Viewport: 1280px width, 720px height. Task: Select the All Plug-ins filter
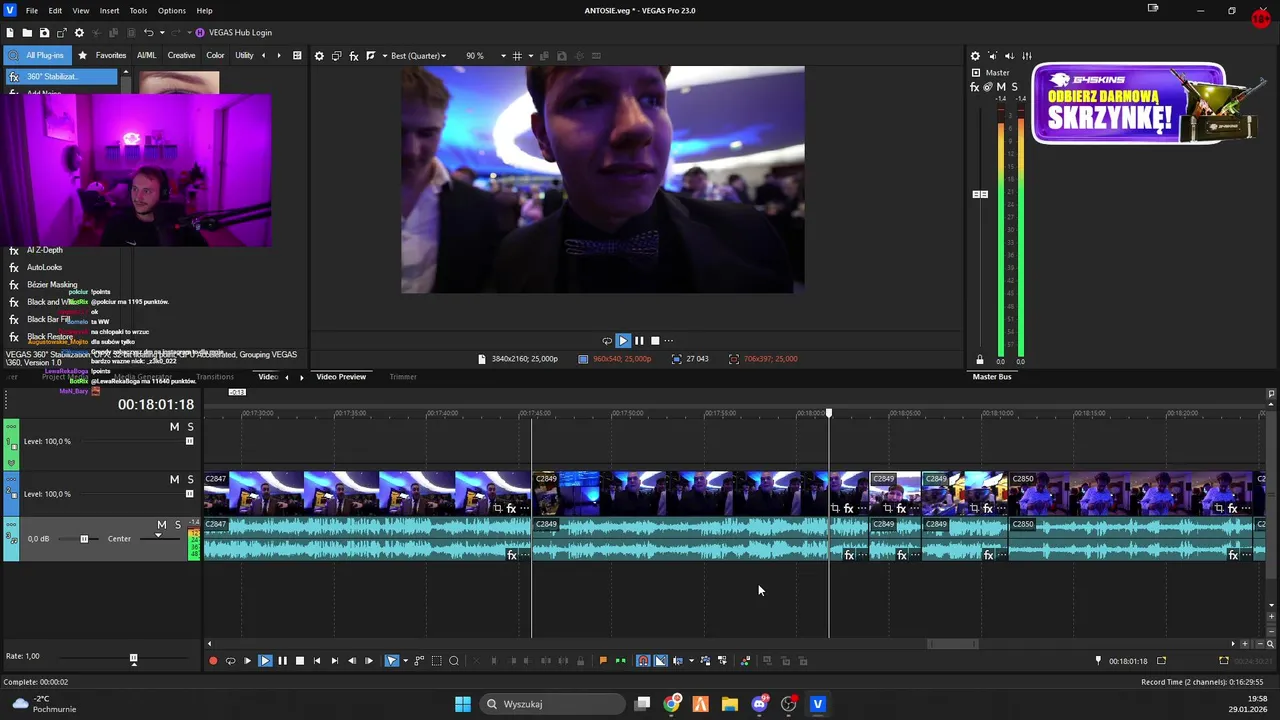pyautogui.click(x=37, y=56)
